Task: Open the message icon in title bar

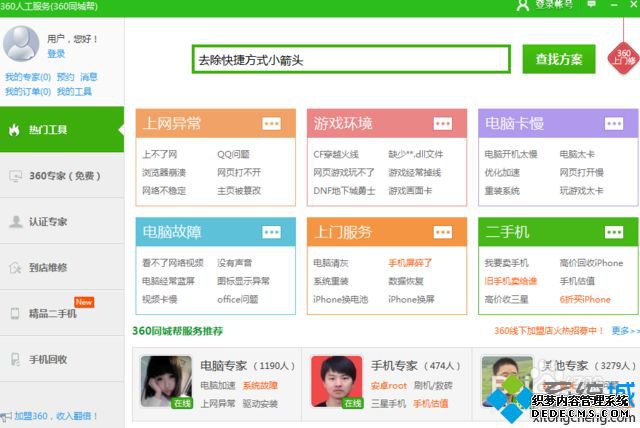Action: pyautogui.click(x=591, y=4)
